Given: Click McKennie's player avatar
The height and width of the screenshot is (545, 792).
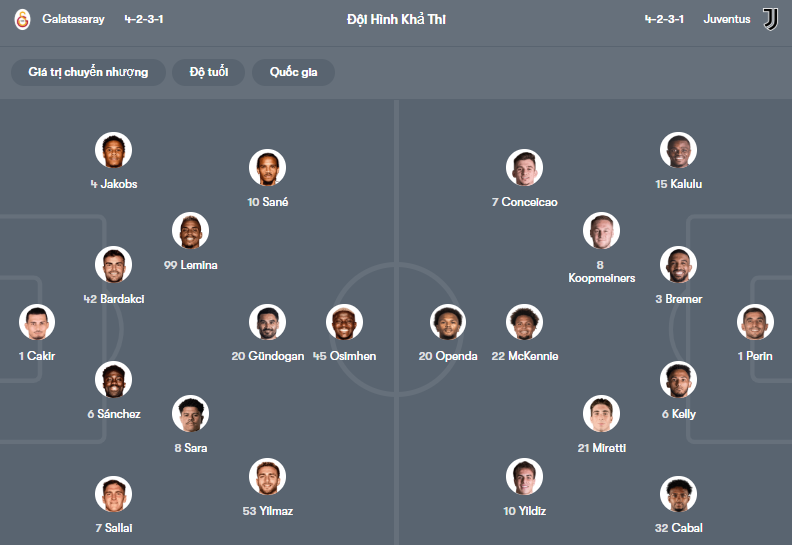Looking at the screenshot, I should pos(524,322).
